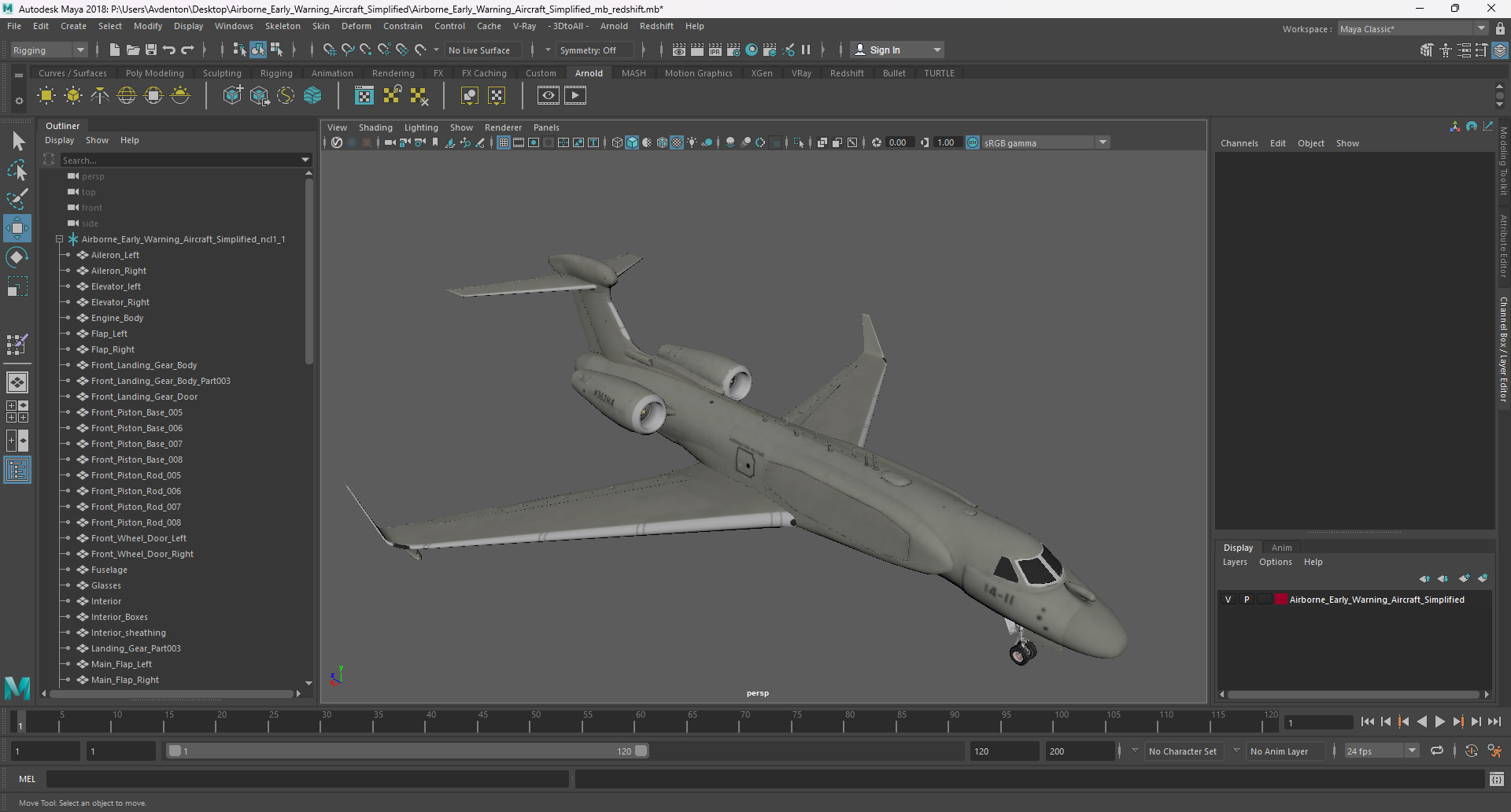Screen dimensions: 1511x812
Task: Activate the Paint Selection tool
Action: (x=17, y=198)
